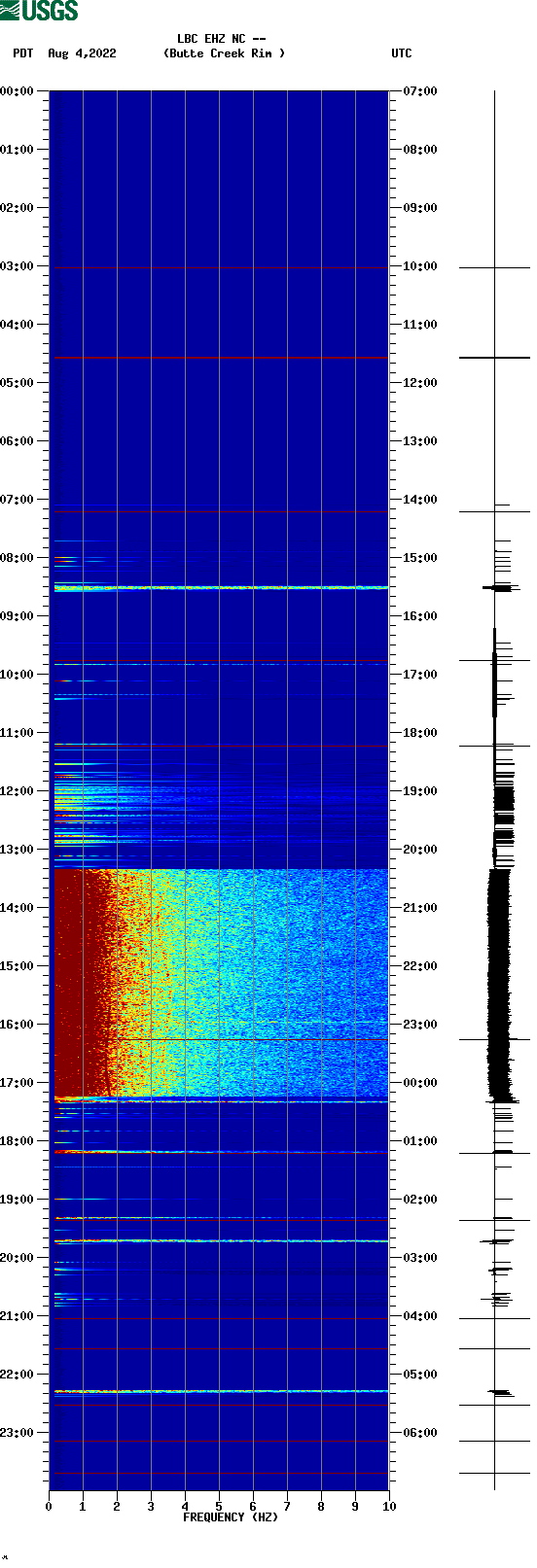Viewport: 537px width, 1568px height.
Task: Click the UTC time label '20:00'
Action: (x=420, y=850)
